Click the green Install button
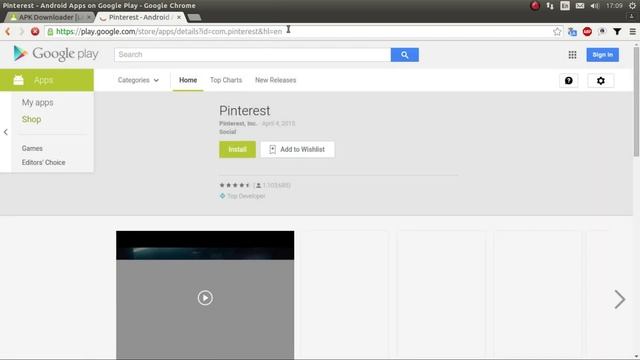640x360 pixels. [x=237, y=149]
